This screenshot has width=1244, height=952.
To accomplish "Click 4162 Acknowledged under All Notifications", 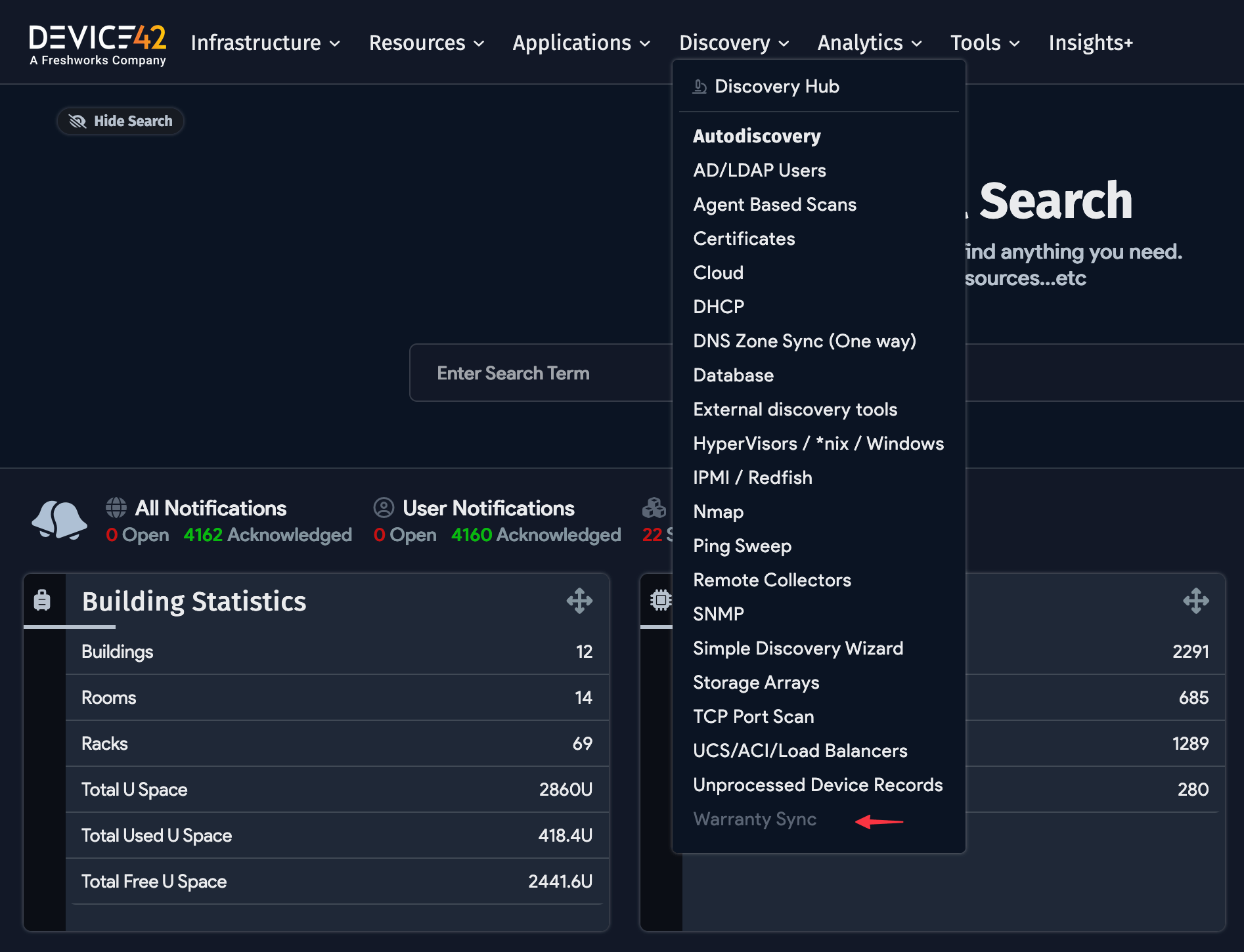I will click(x=267, y=535).
